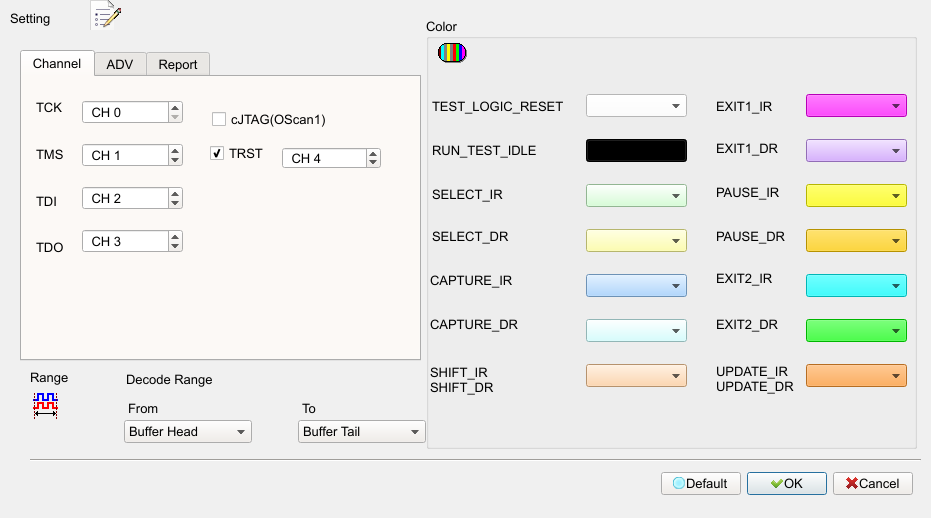Open the From Buffer Head dropdown
The width and height of the screenshot is (931, 518).
point(188,432)
